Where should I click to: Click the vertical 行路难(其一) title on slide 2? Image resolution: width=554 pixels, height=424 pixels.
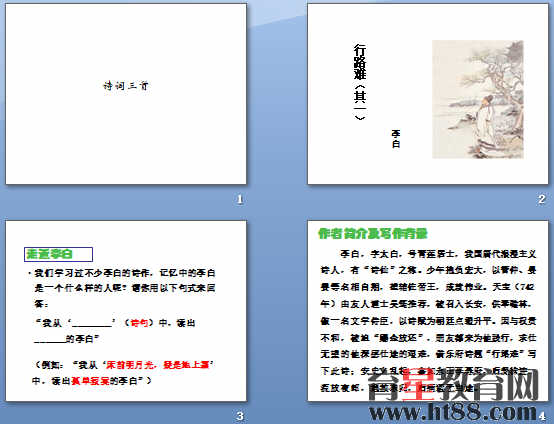click(360, 82)
